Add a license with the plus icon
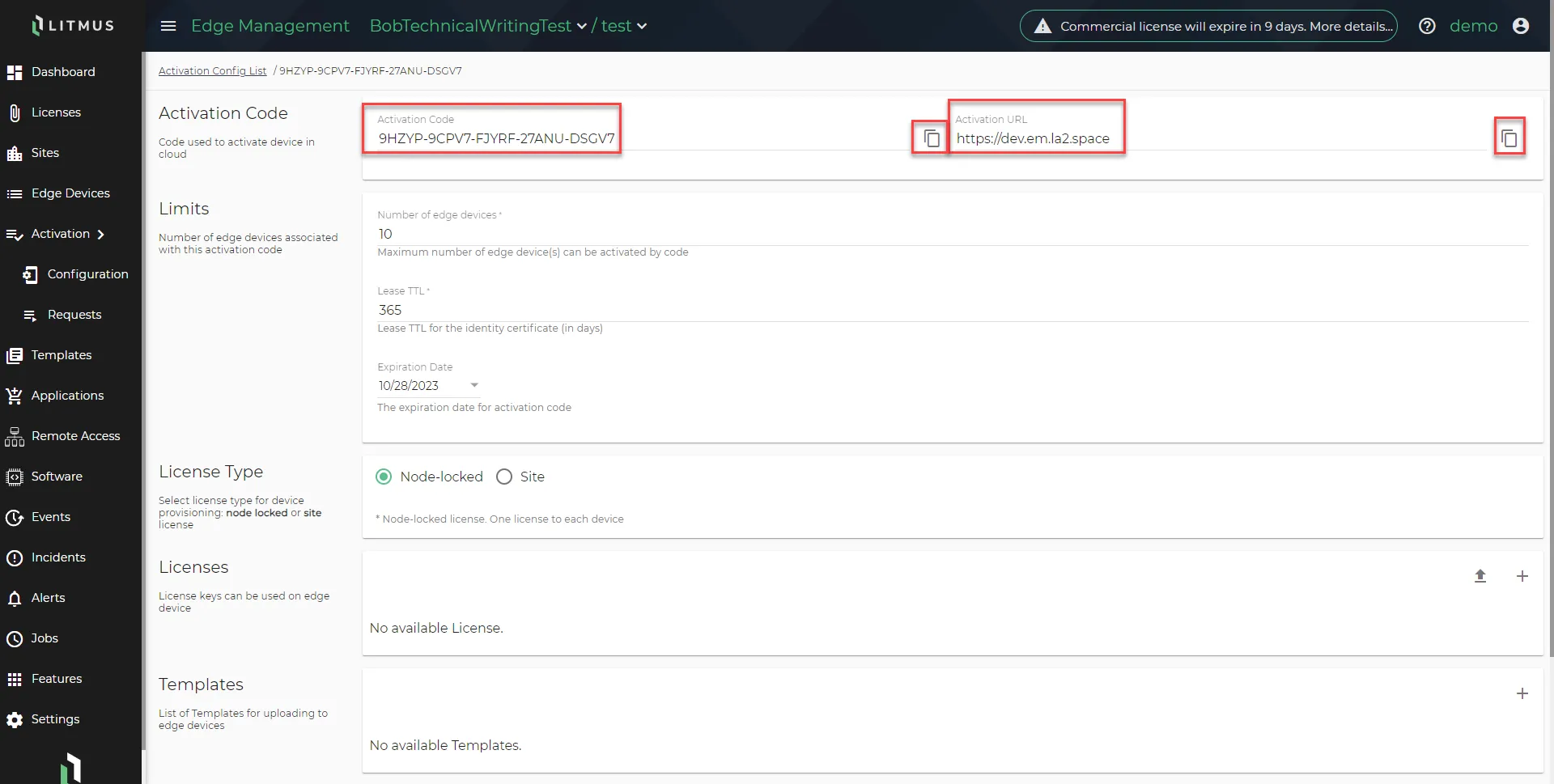The image size is (1554, 784). click(1522, 576)
